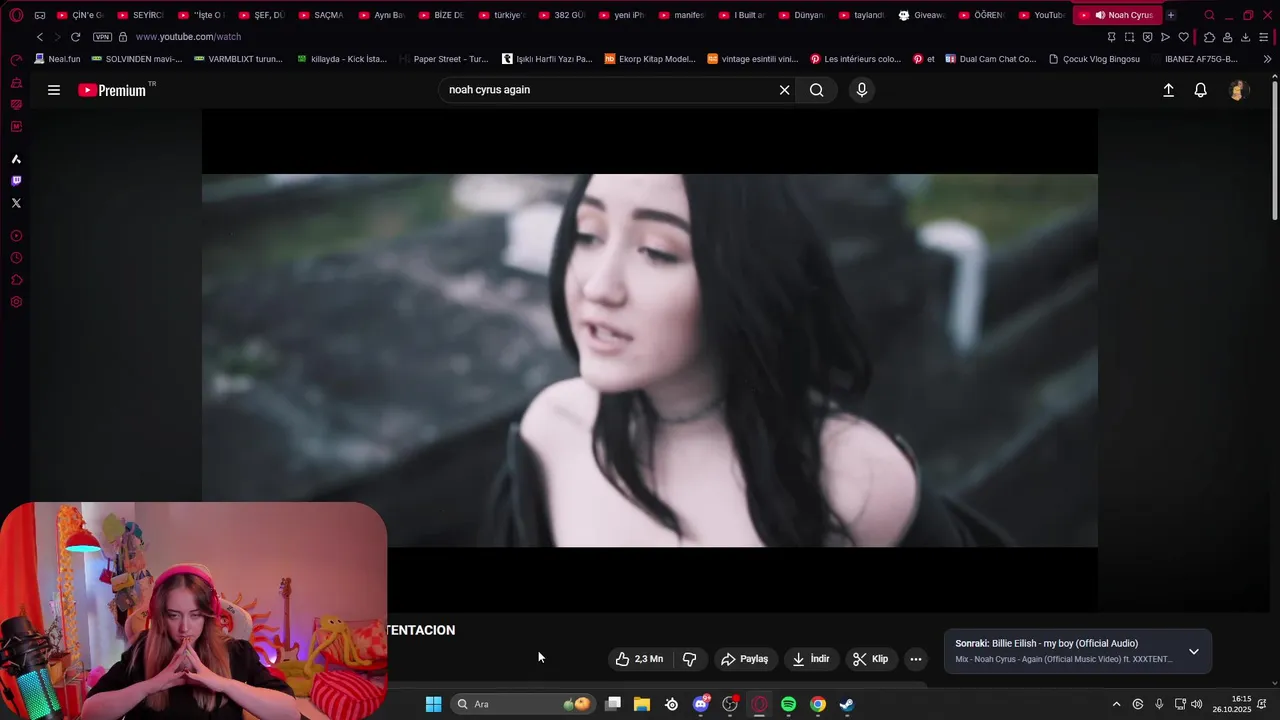
Task: Like the video with 2,3 Mn likes
Action: pos(639,659)
